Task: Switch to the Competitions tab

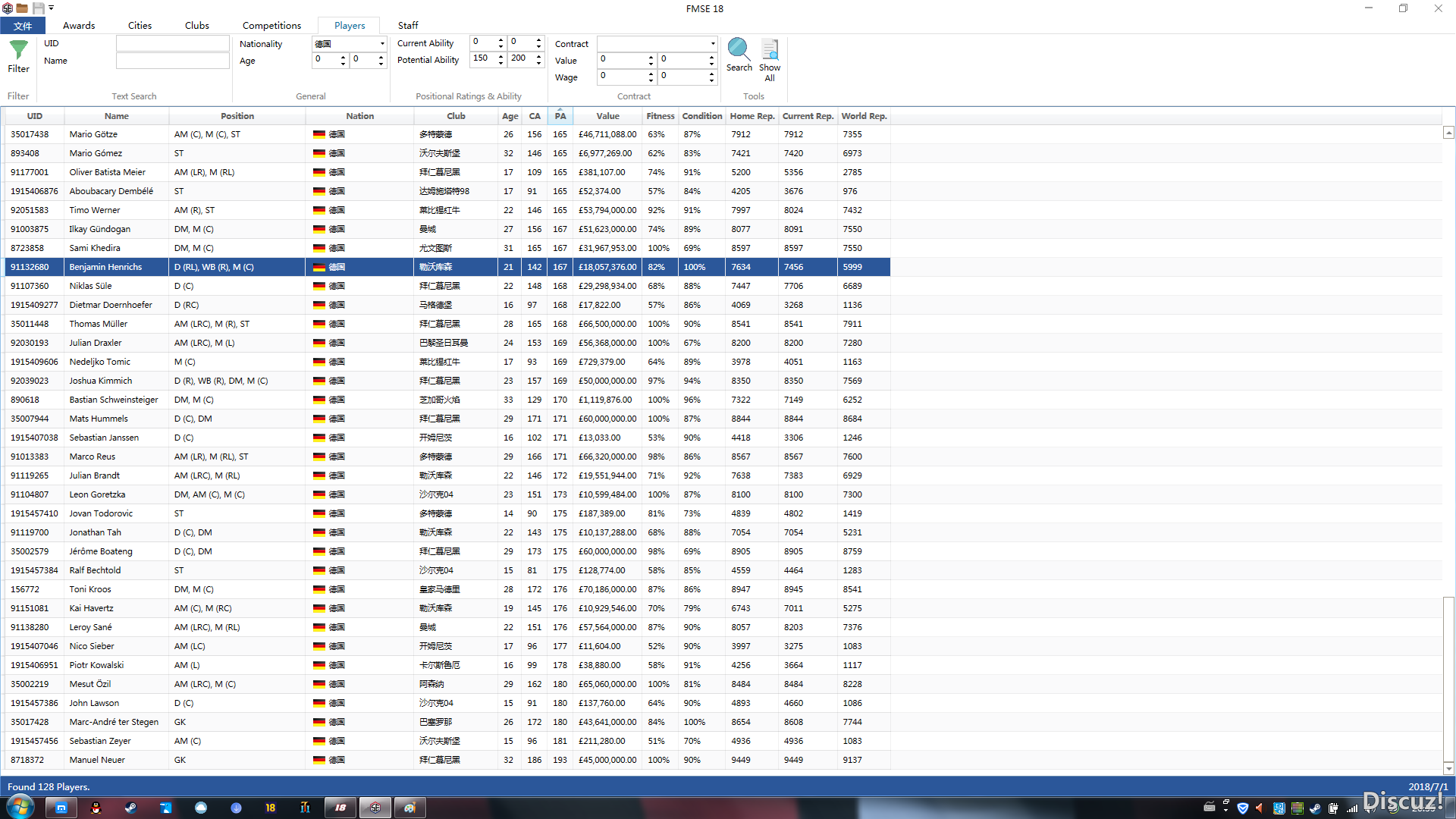Action: 271,26
